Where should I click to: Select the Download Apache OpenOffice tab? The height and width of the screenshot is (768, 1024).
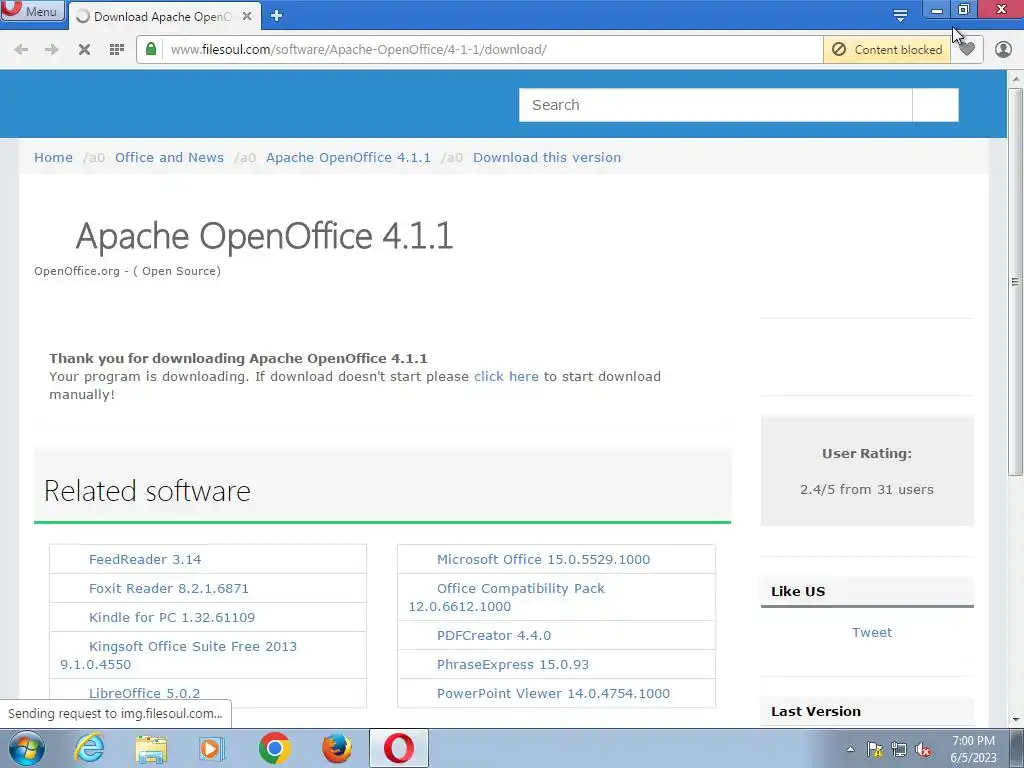coord(162,16)
